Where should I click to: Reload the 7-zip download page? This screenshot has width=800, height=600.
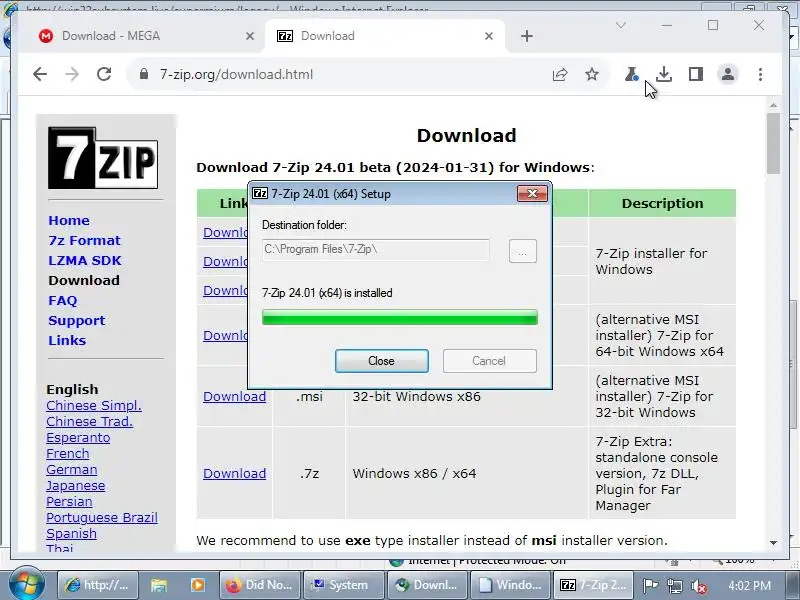click(x=104, y=74)
